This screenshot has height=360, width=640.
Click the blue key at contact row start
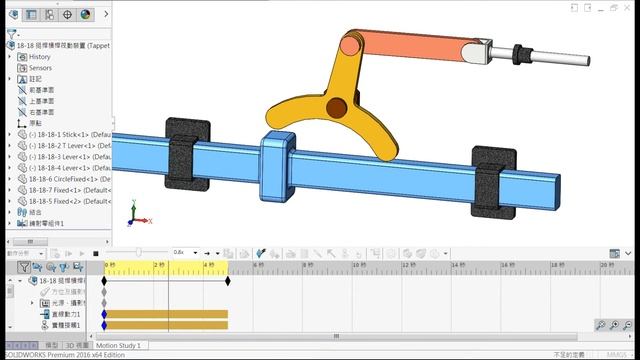tap(104, 325)
